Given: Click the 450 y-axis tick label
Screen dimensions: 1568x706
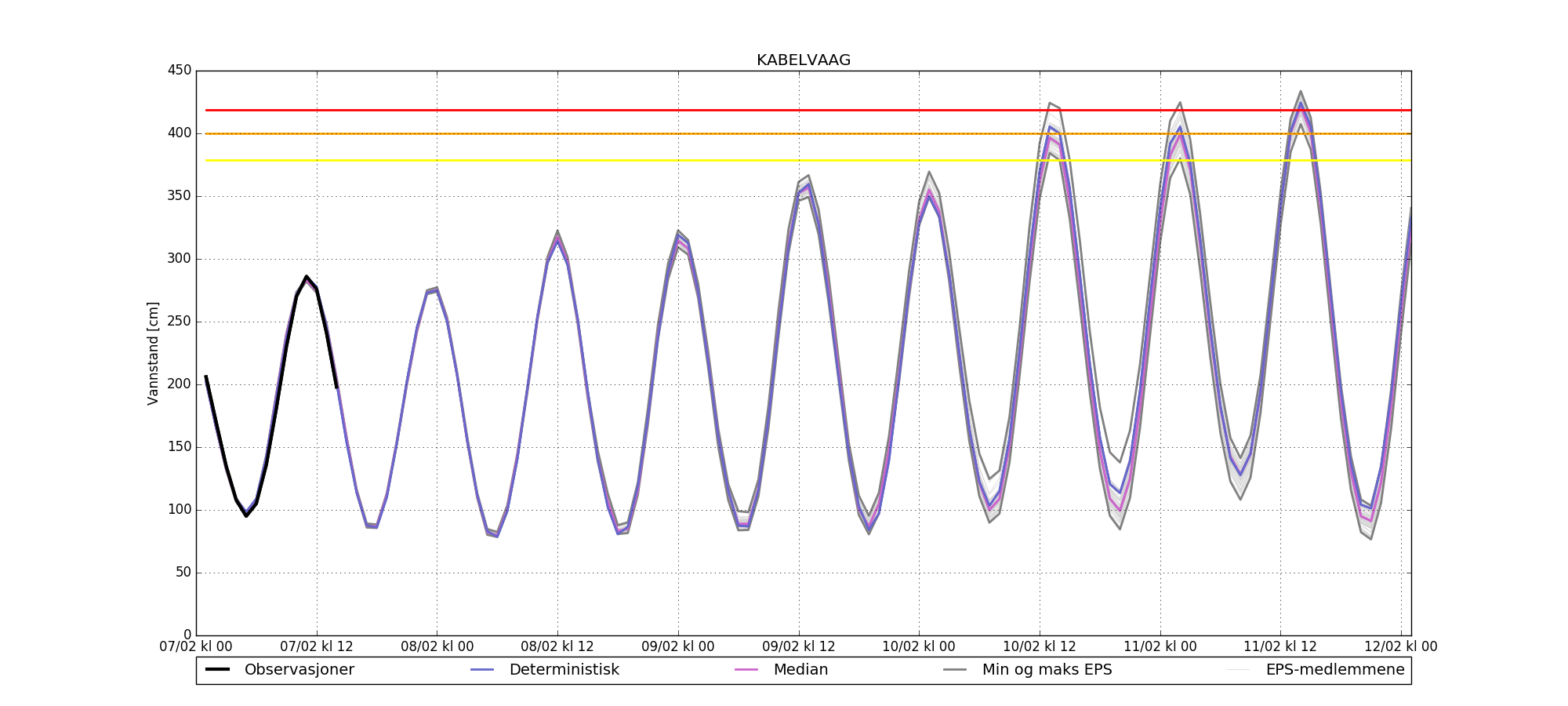Looking at the screenshot, I should click(x=180, y=71).
